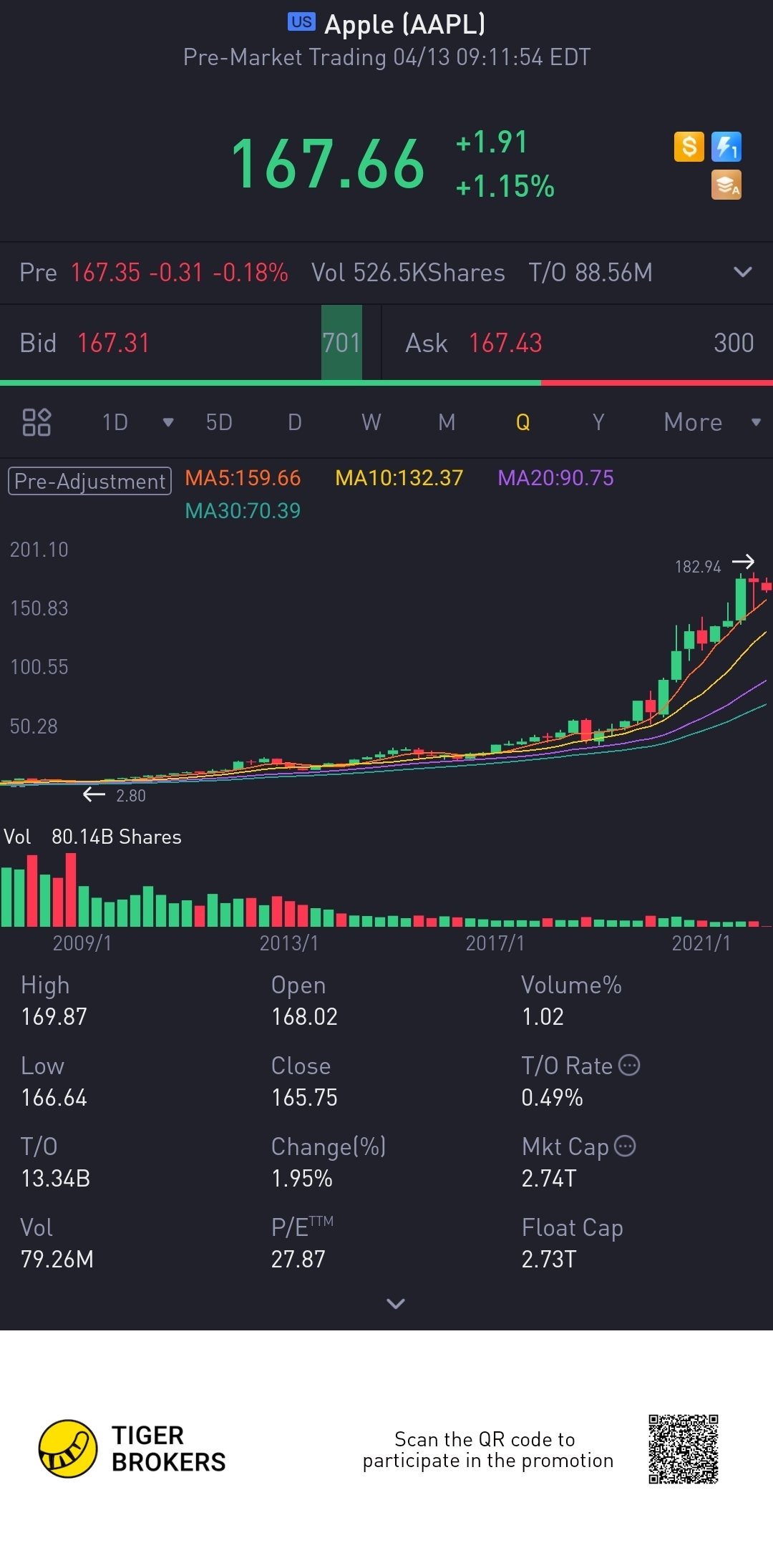Tap the Vol 79.26M value

click(57, 1259)
